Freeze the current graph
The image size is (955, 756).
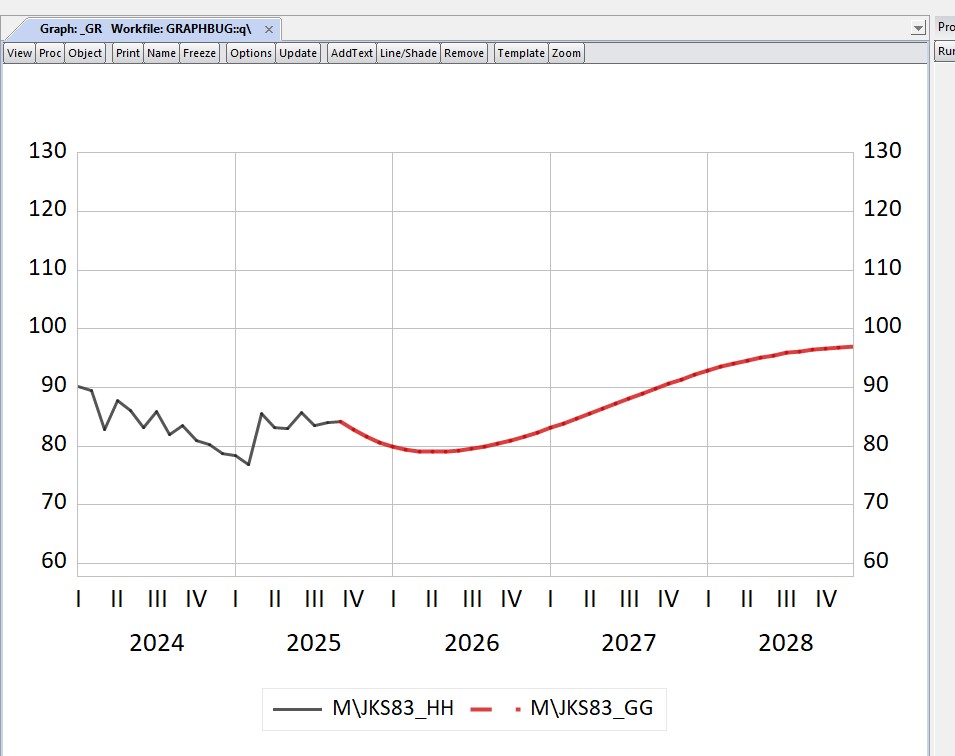(199, 53)
